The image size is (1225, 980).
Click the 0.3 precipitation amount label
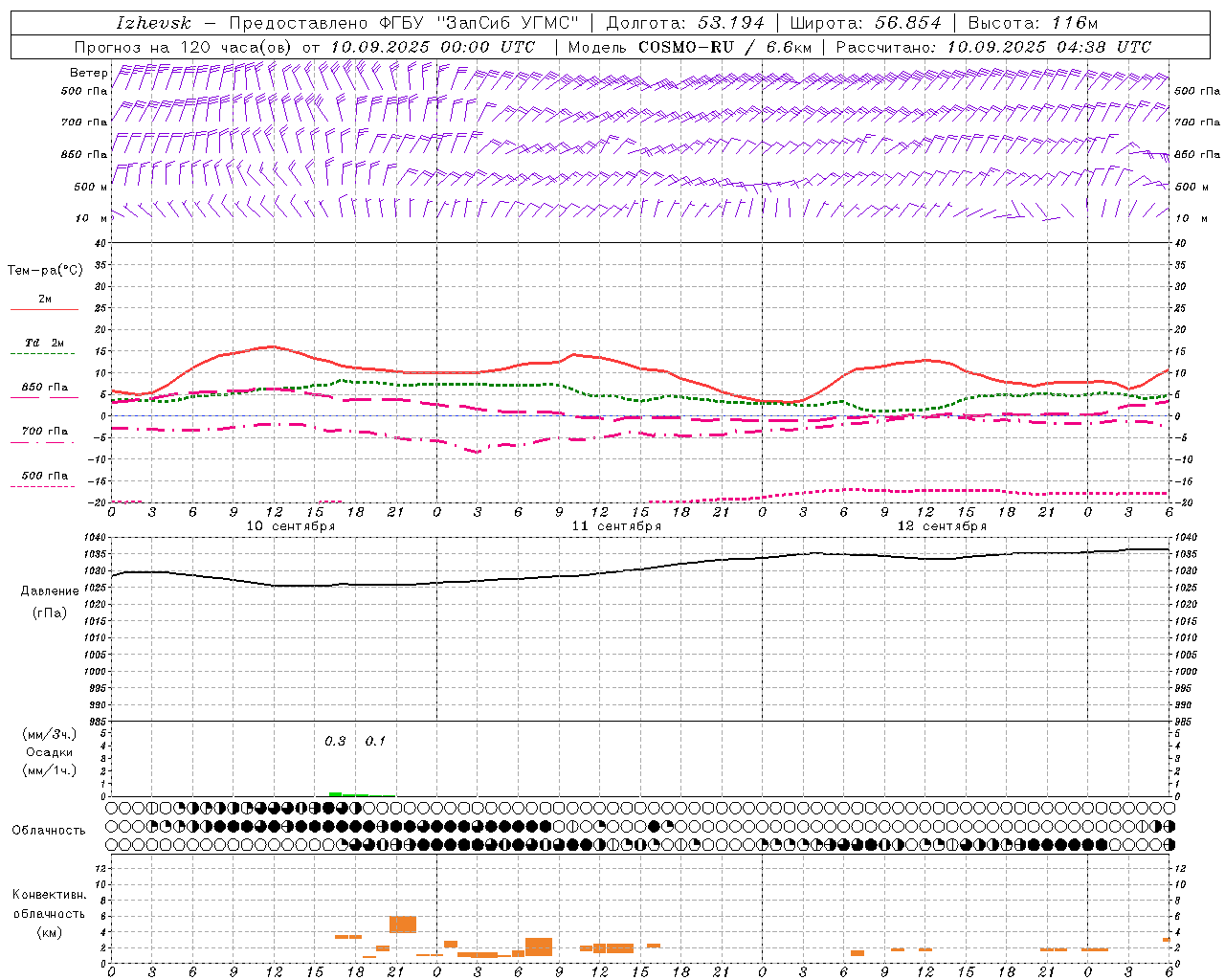click(x=335, y=742)
